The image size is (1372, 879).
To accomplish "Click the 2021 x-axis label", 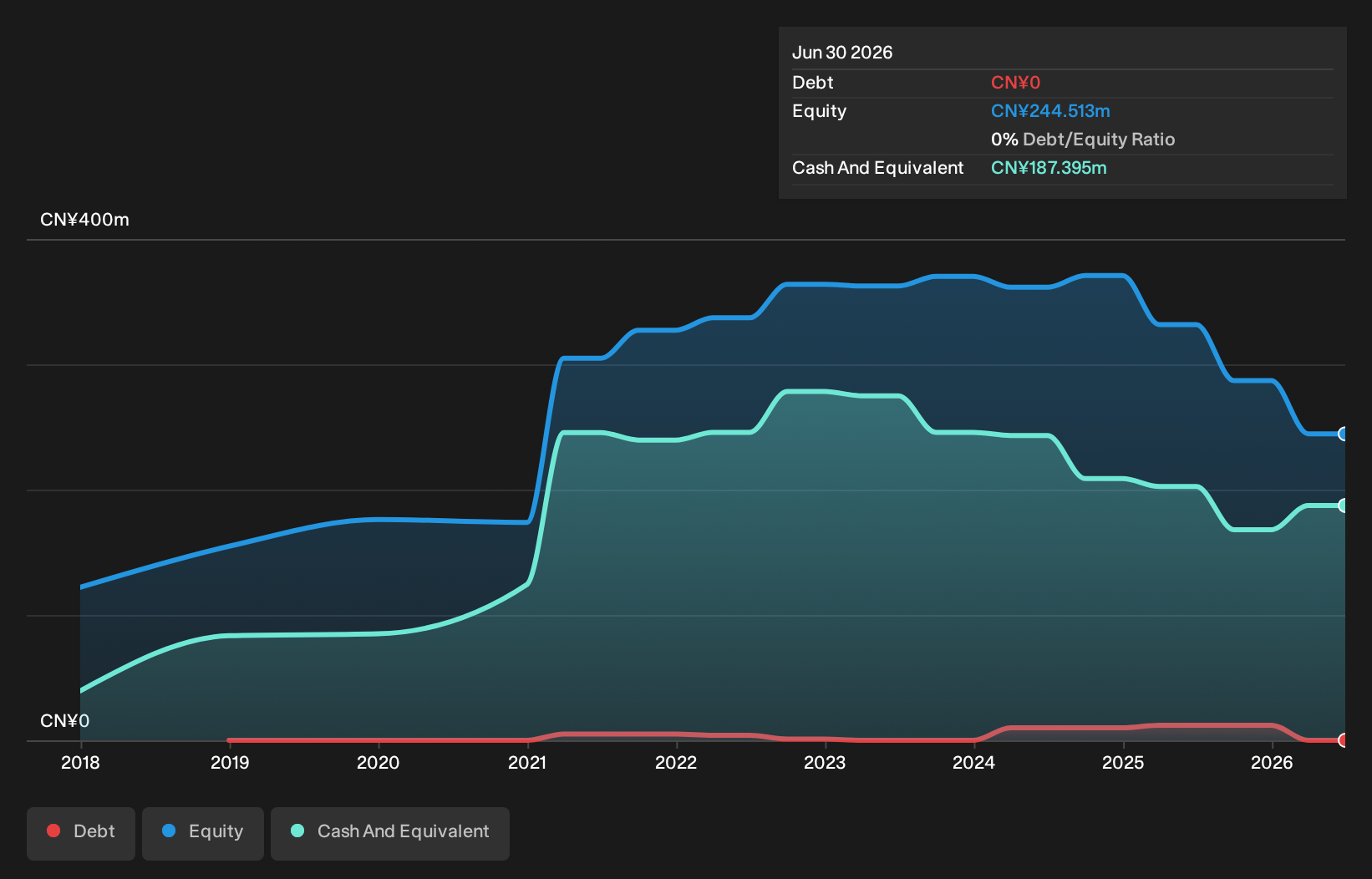I will point(527,762).
